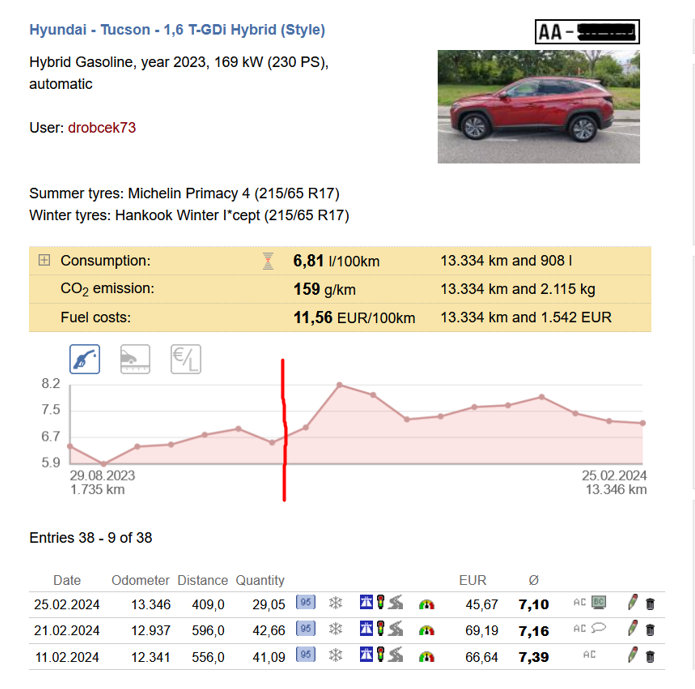Click the 95 fuel type icon in 25.02.2024 row

[306, 602]
